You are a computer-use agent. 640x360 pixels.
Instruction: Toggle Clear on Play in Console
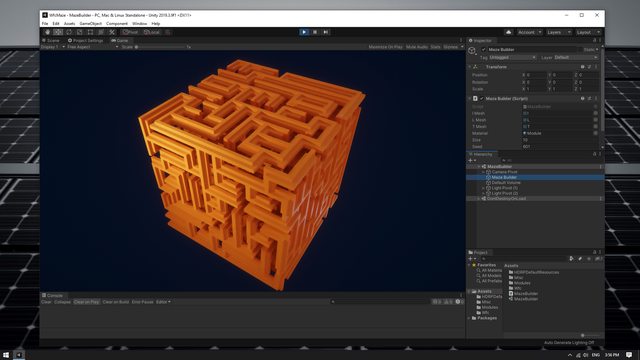[87, 302]
